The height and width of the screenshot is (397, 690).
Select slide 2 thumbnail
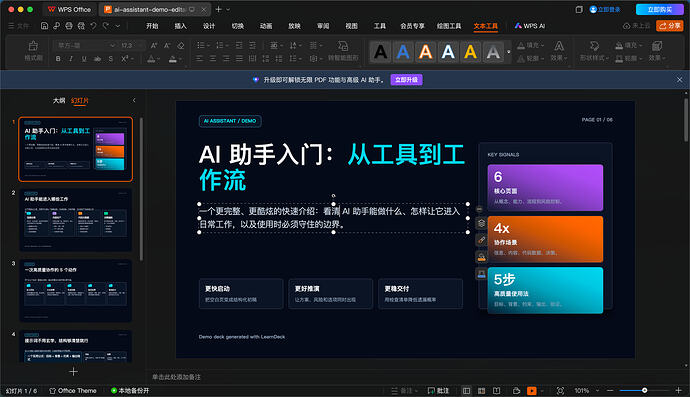tap(75, 220)
